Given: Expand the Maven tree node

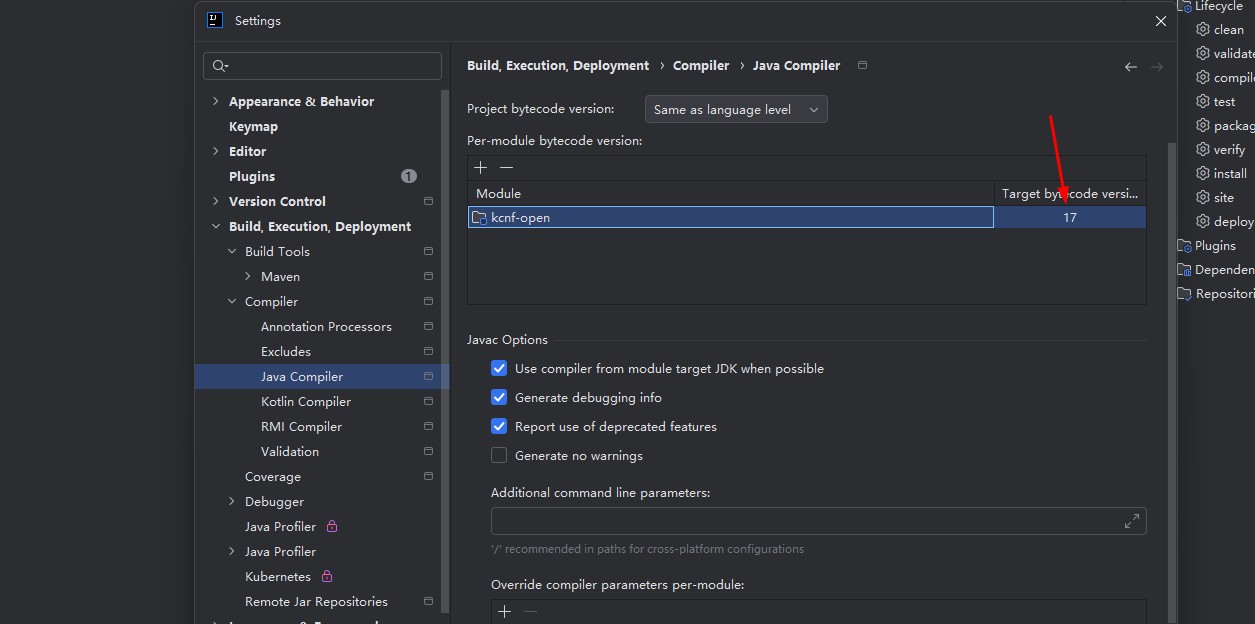Looking at the screenshot, I should [x=248, y=277].
